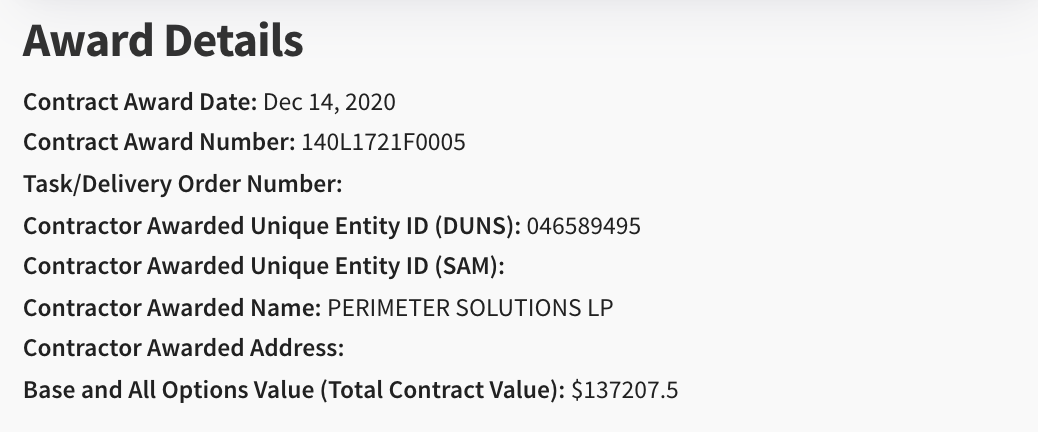Click total contract value $137207.5
The width and height of the screenshot is (1038, 432).
[x=624, y=390]
